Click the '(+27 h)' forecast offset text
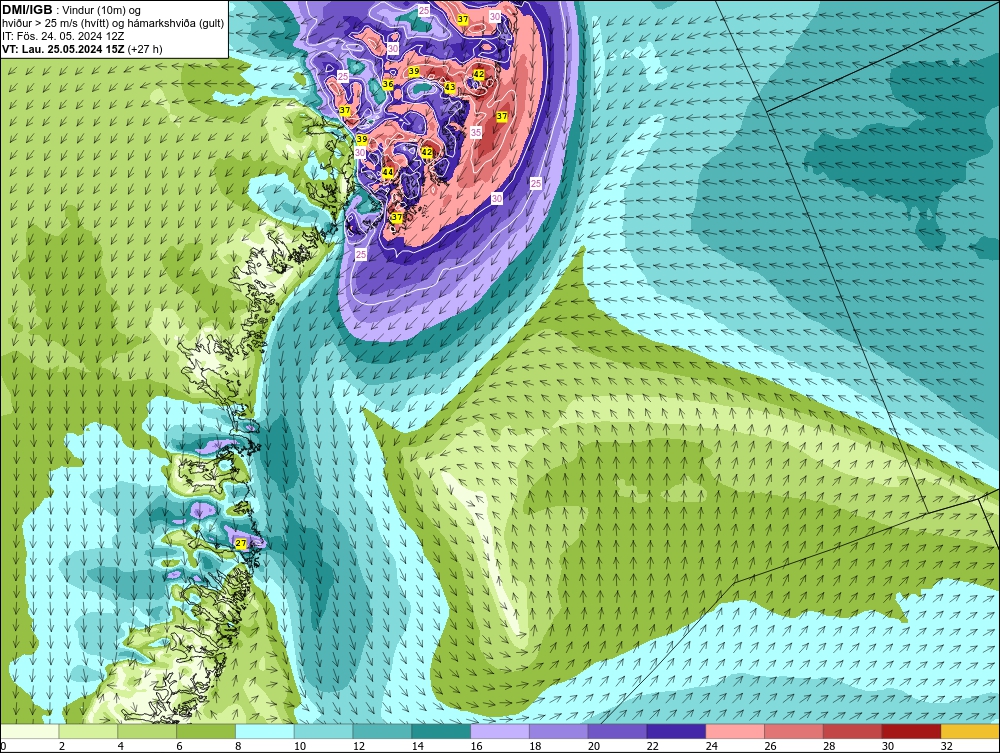 click(145, 49)
